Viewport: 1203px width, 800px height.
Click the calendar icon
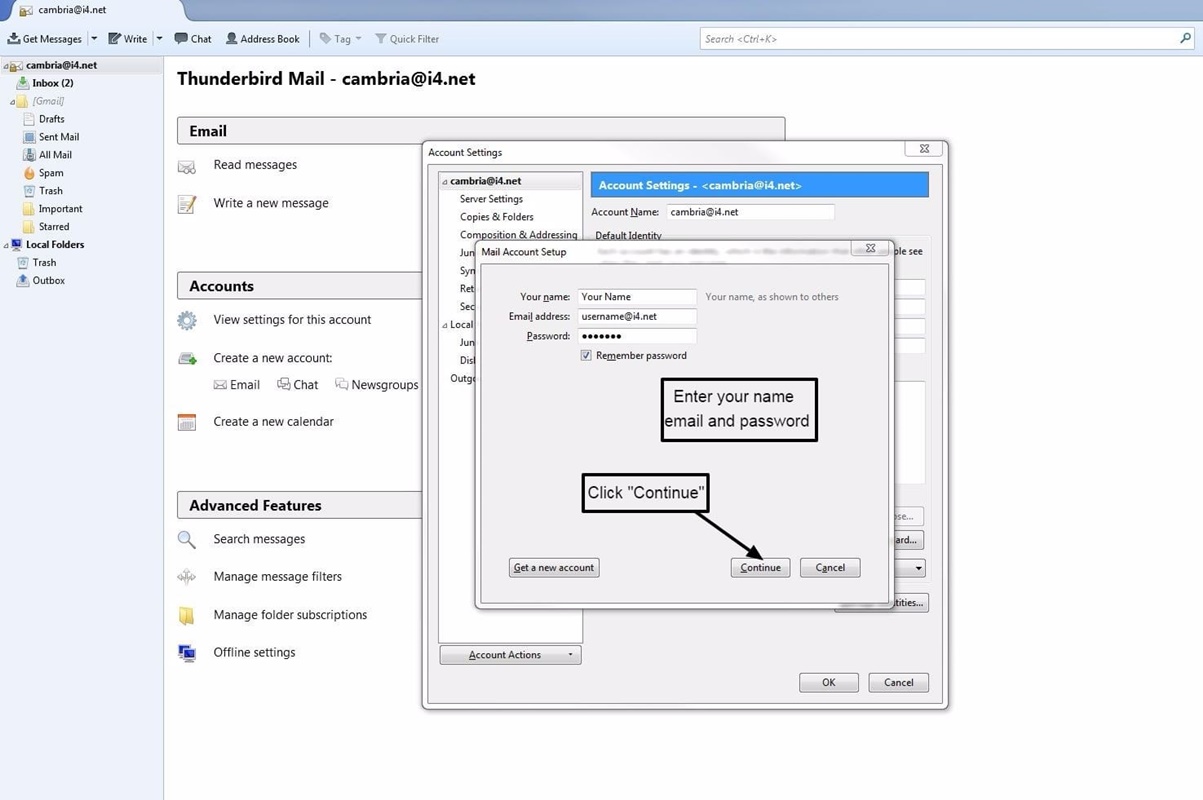(187, 422)
